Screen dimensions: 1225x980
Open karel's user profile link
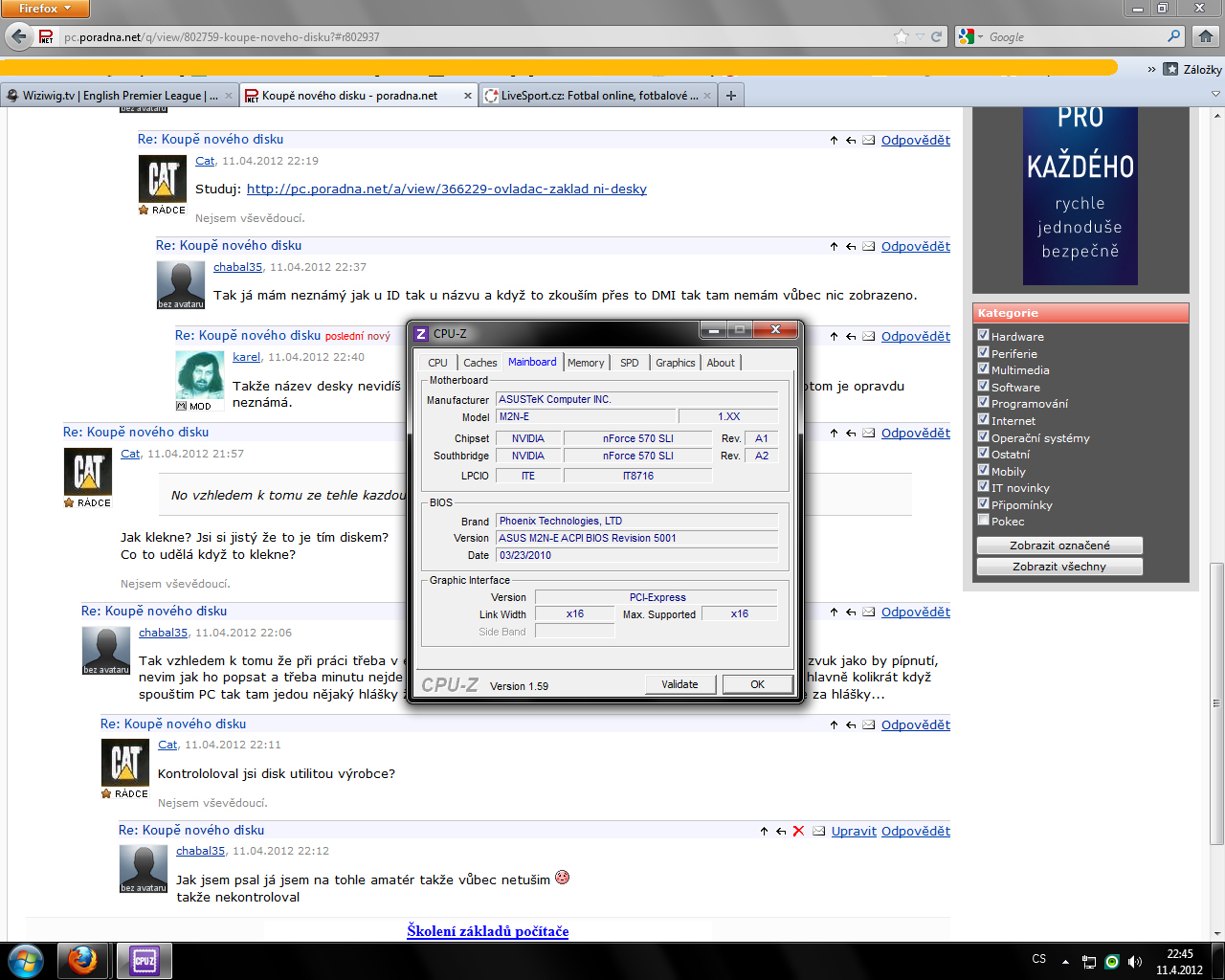pos(246,357)
